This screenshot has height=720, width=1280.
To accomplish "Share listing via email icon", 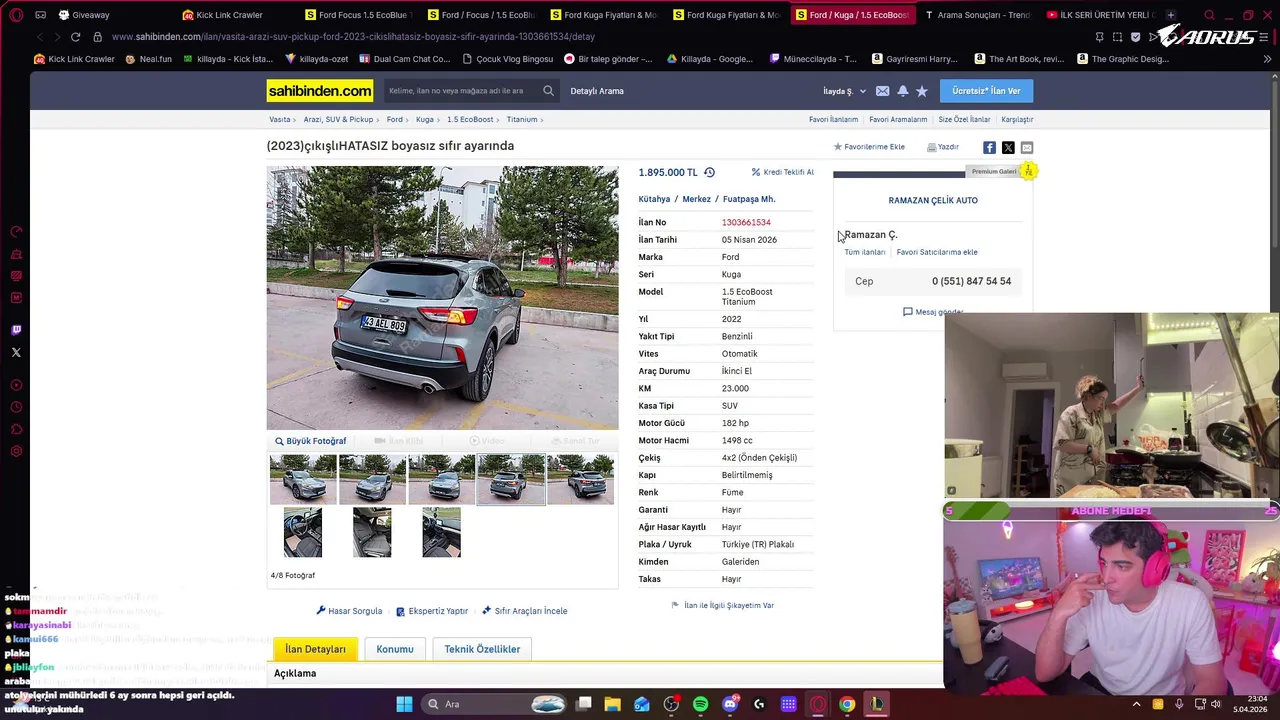I will point(1027,147).
